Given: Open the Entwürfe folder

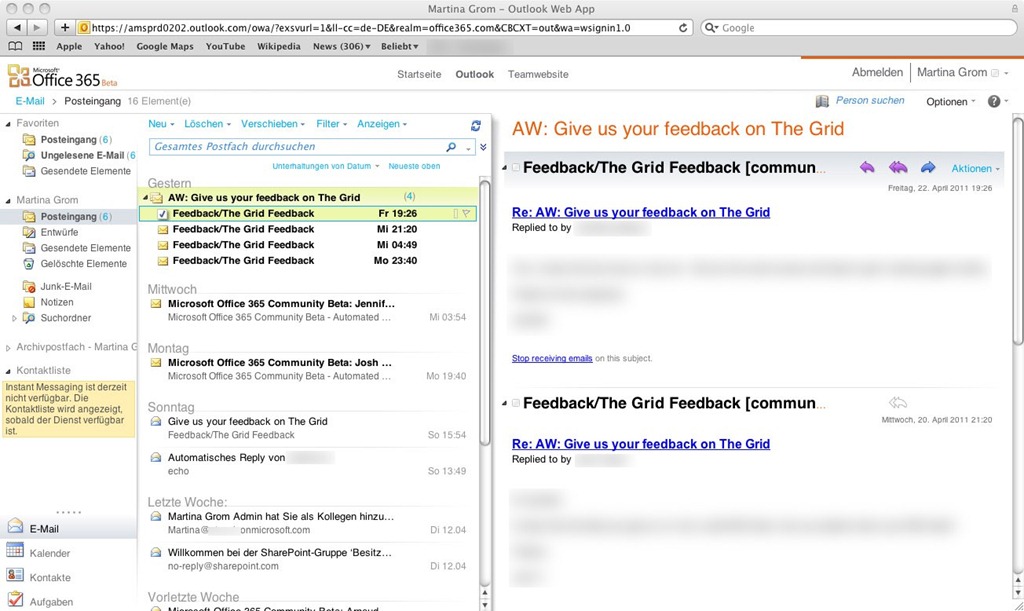Looking at the screenshot, I should 59,232.
